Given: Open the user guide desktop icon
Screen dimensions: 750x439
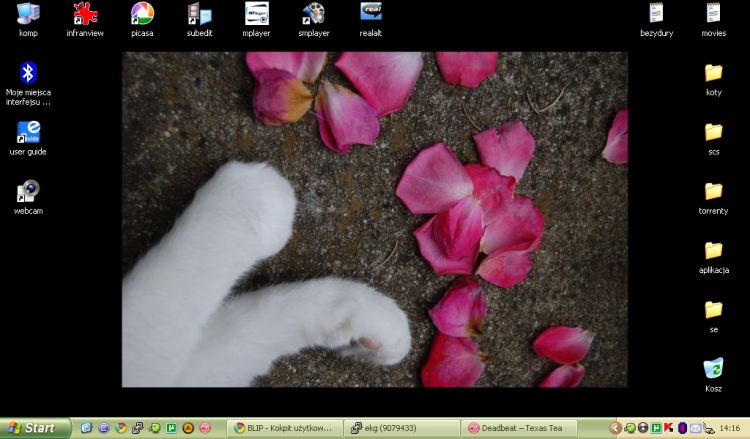Looking at the screenshot, I should [x=28, y=132].
